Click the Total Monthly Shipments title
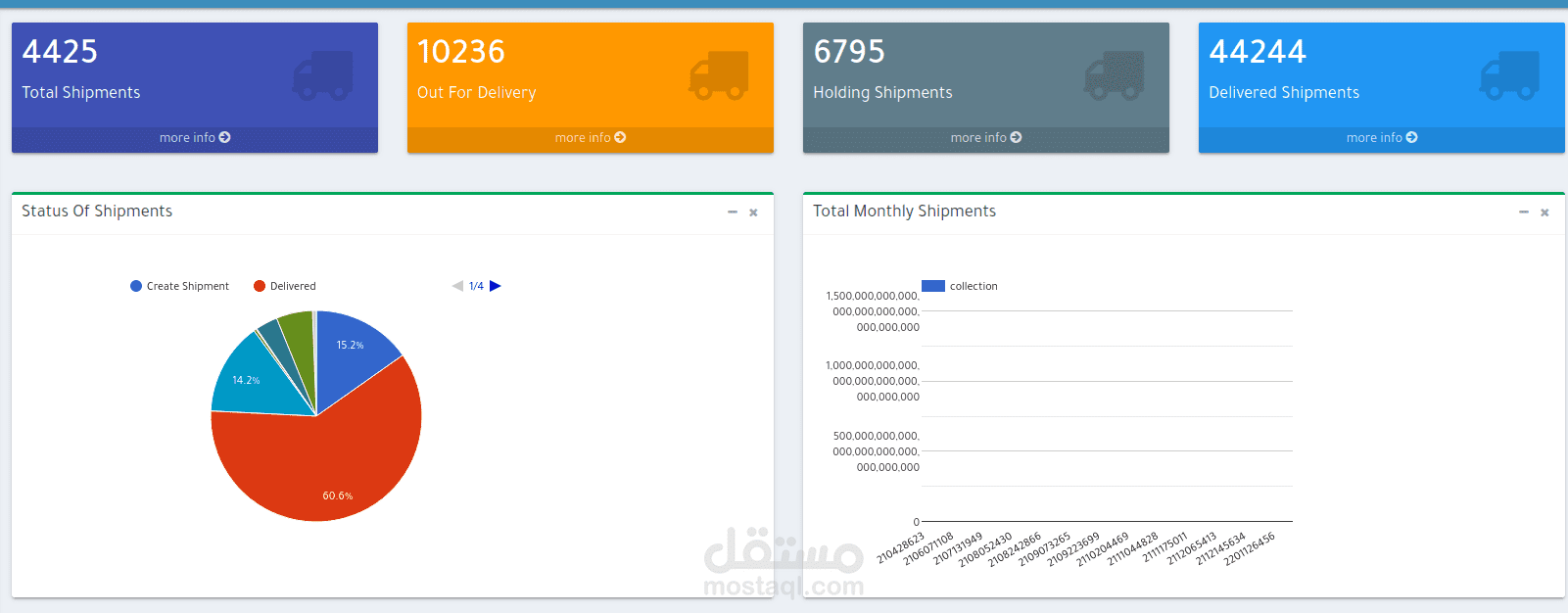 (x=904, y=212)
